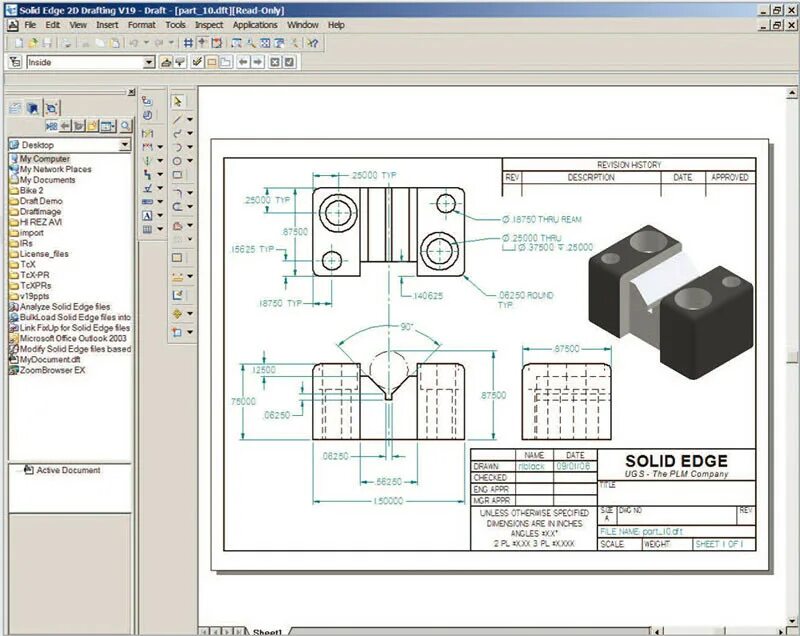
Task: Click the Library tab icon in side panel
Action: 15,108
